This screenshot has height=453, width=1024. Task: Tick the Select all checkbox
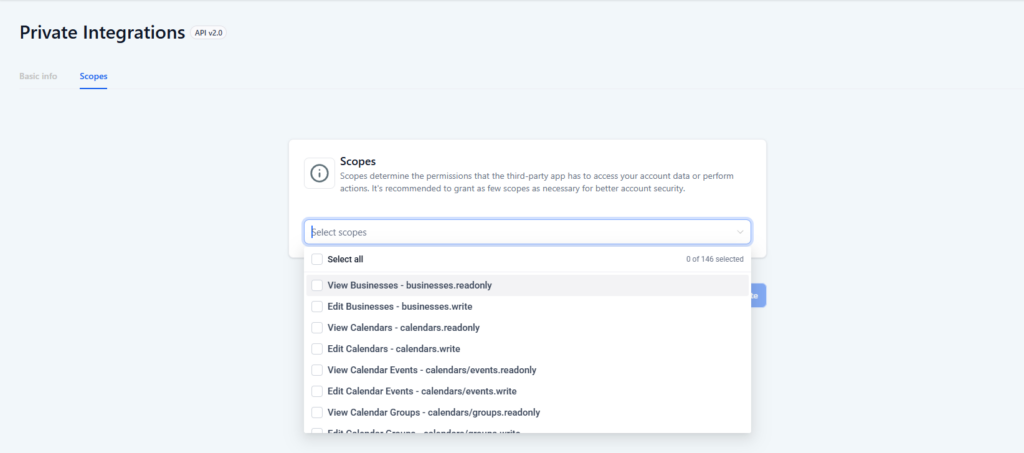pyautogui.click(x=317, y=259)
